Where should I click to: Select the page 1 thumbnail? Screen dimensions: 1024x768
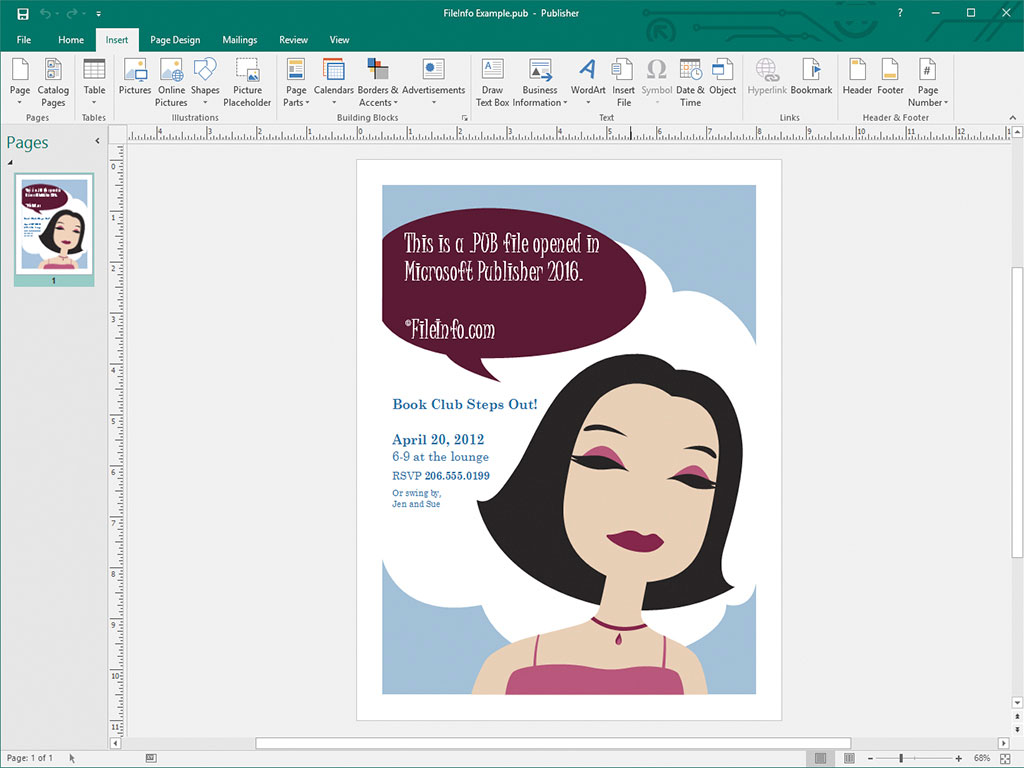coord(54,225)
